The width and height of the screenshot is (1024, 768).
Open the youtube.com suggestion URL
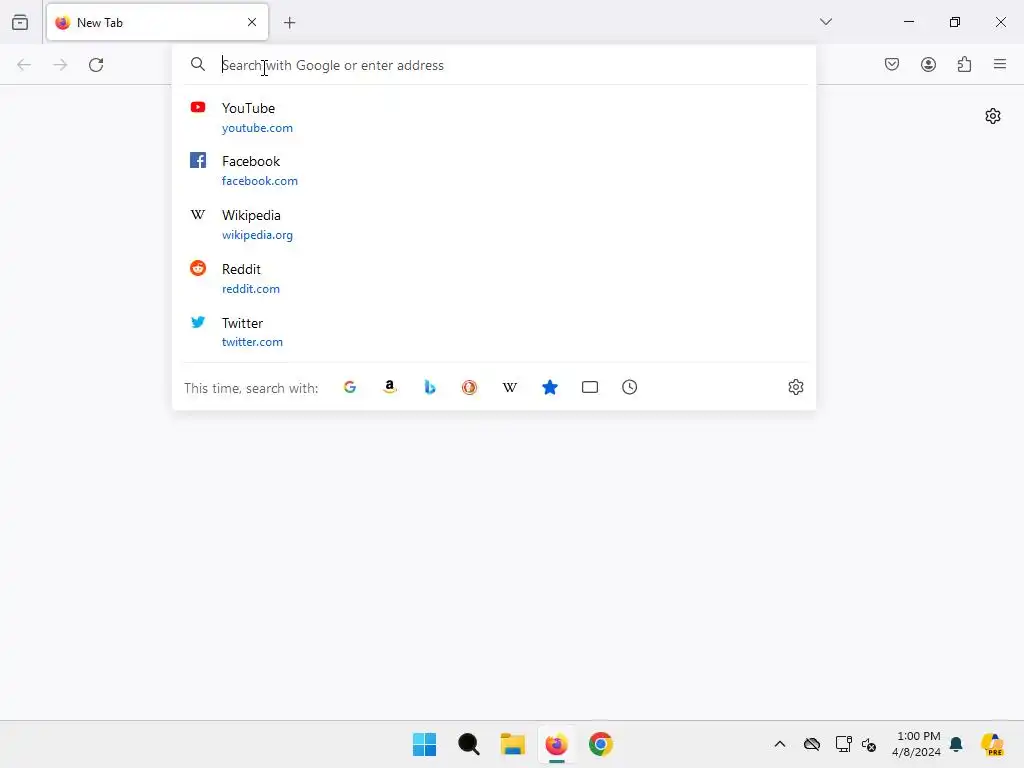click(x=257, y=128)
